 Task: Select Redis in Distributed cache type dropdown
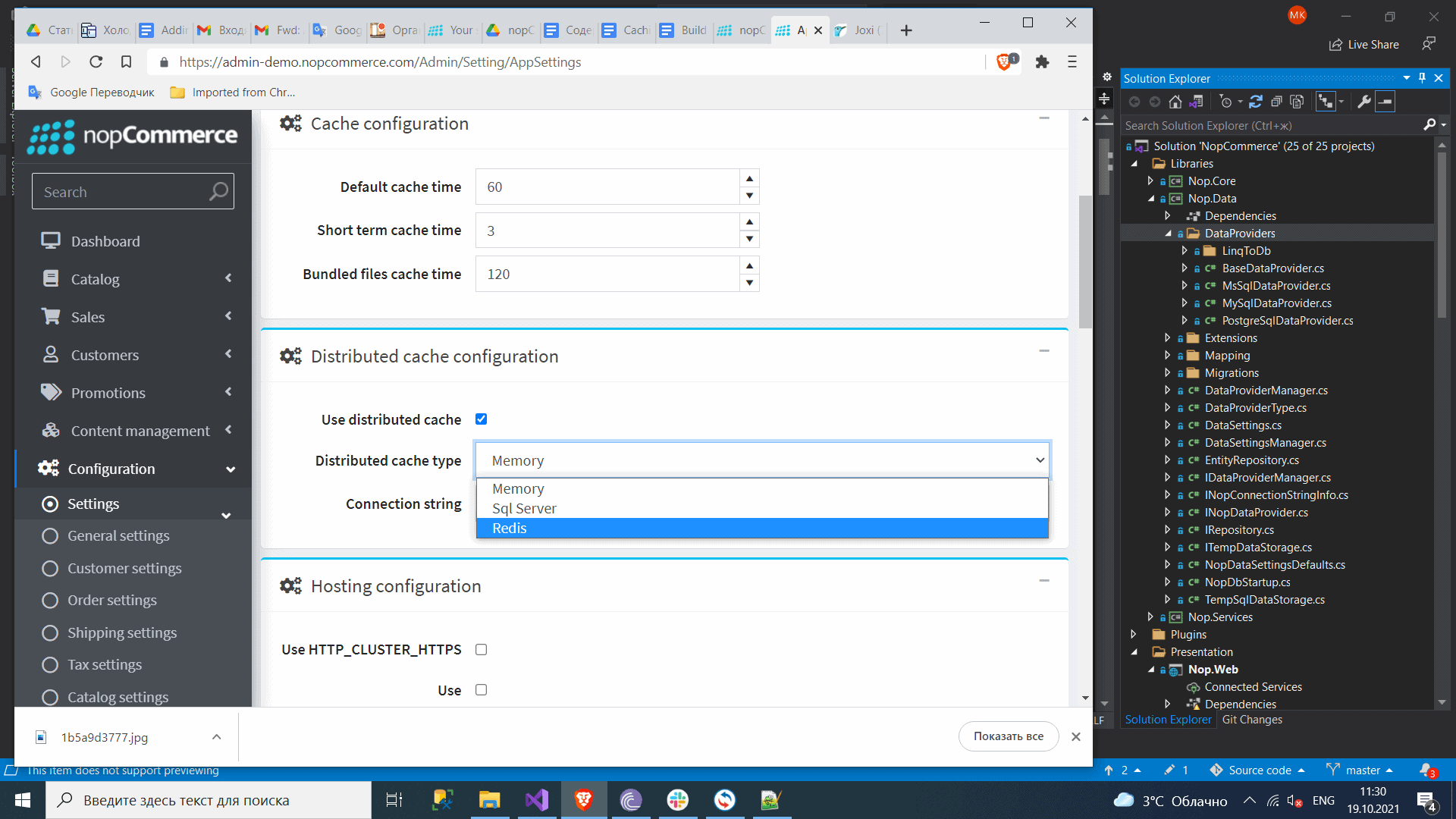(509, 528)
